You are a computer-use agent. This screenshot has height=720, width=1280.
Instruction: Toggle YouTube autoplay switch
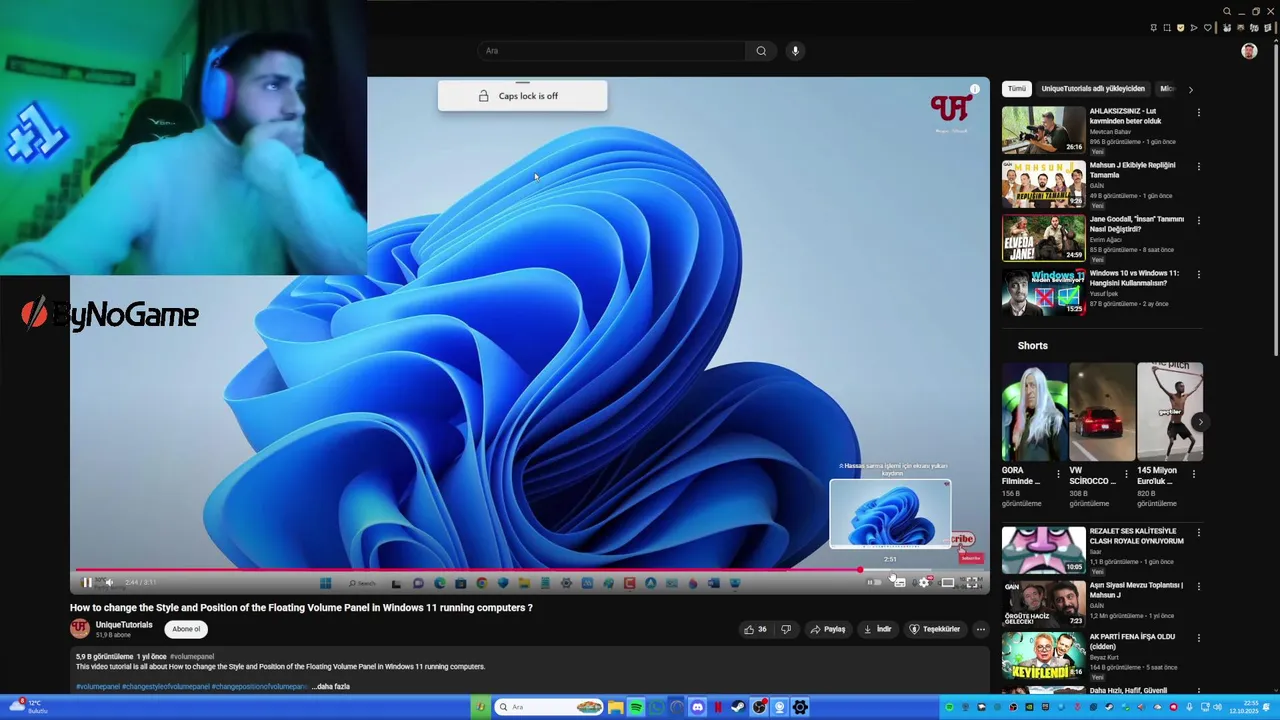[x=874, y=582]
